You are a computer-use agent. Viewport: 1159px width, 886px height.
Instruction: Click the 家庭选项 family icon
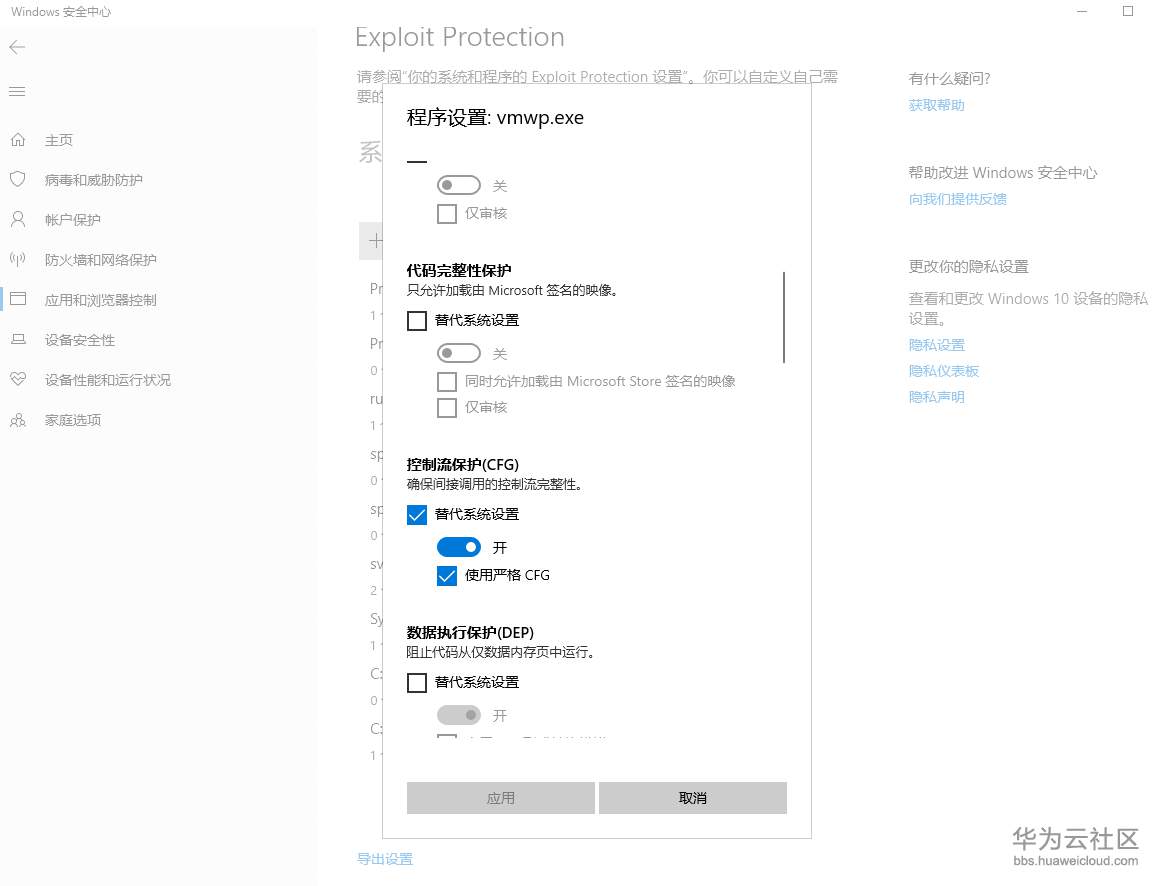click(x=17, y=420)
